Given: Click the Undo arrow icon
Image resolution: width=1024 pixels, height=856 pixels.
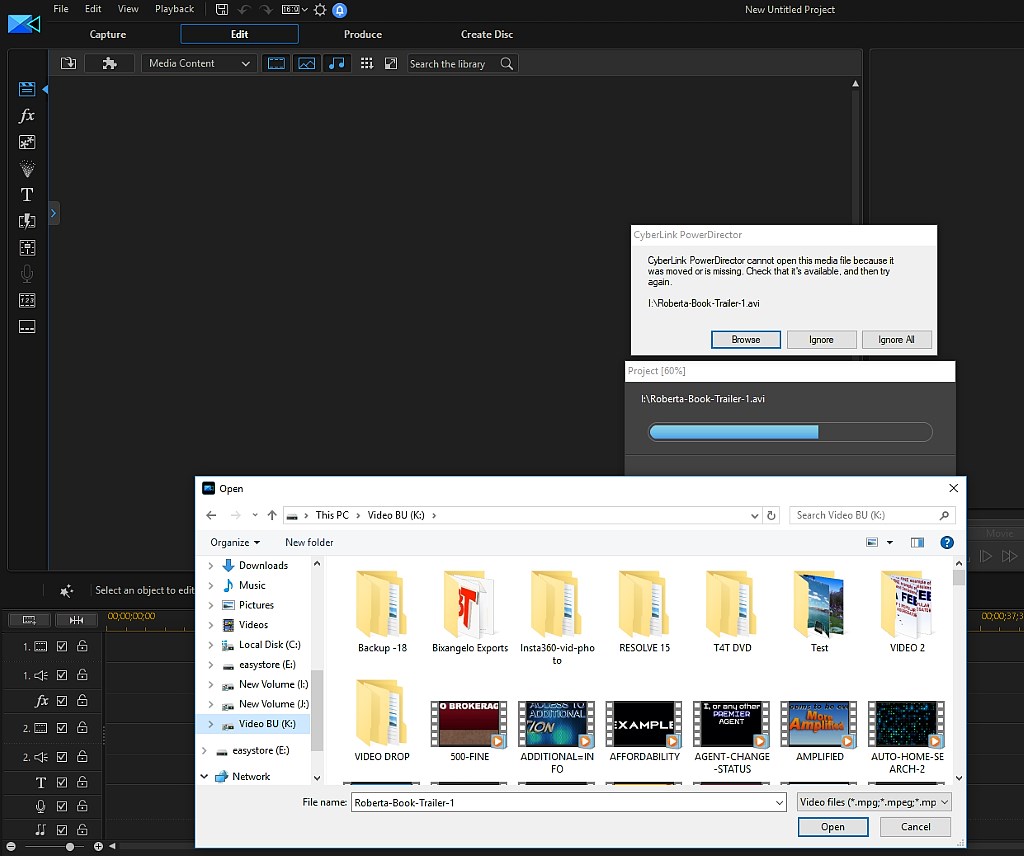Looking at the screenshot, I should pyautogui.click(x=244, y=9).
